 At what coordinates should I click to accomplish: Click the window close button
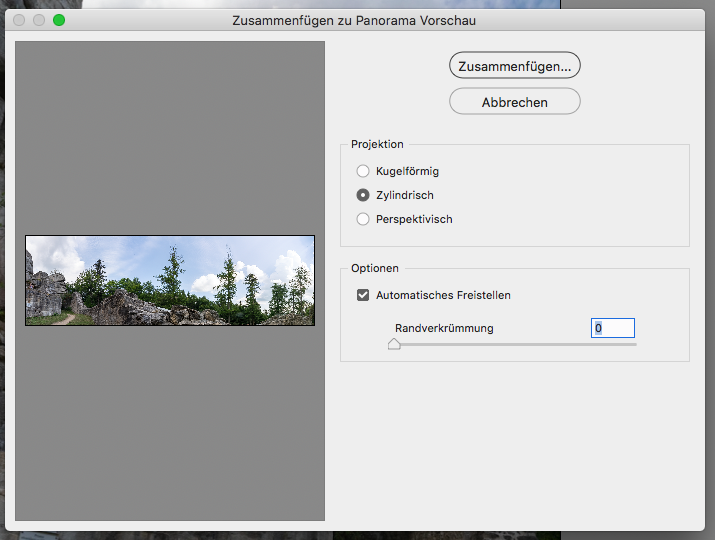19,20
